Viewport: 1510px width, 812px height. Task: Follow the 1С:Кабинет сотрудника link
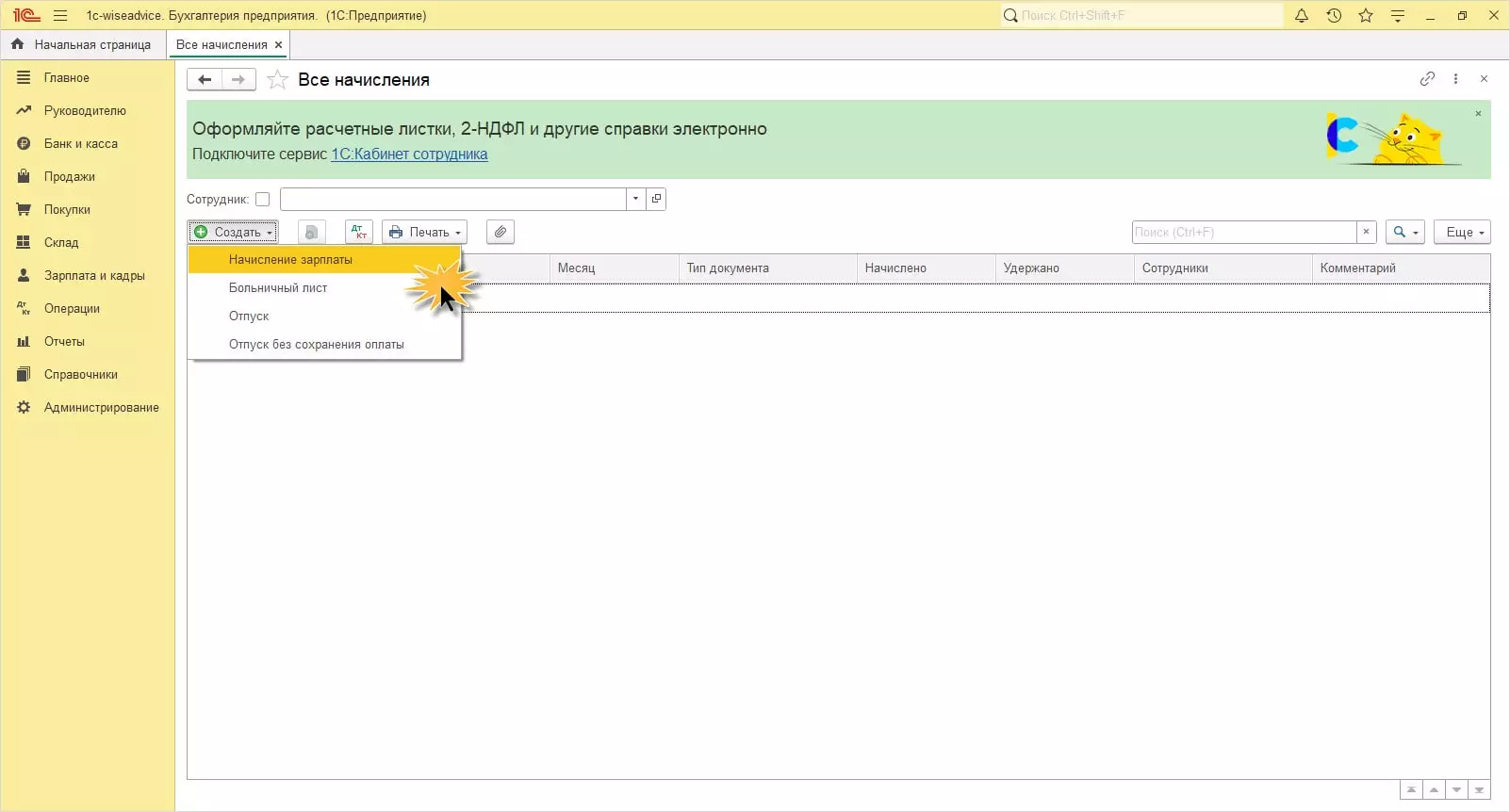409,154
